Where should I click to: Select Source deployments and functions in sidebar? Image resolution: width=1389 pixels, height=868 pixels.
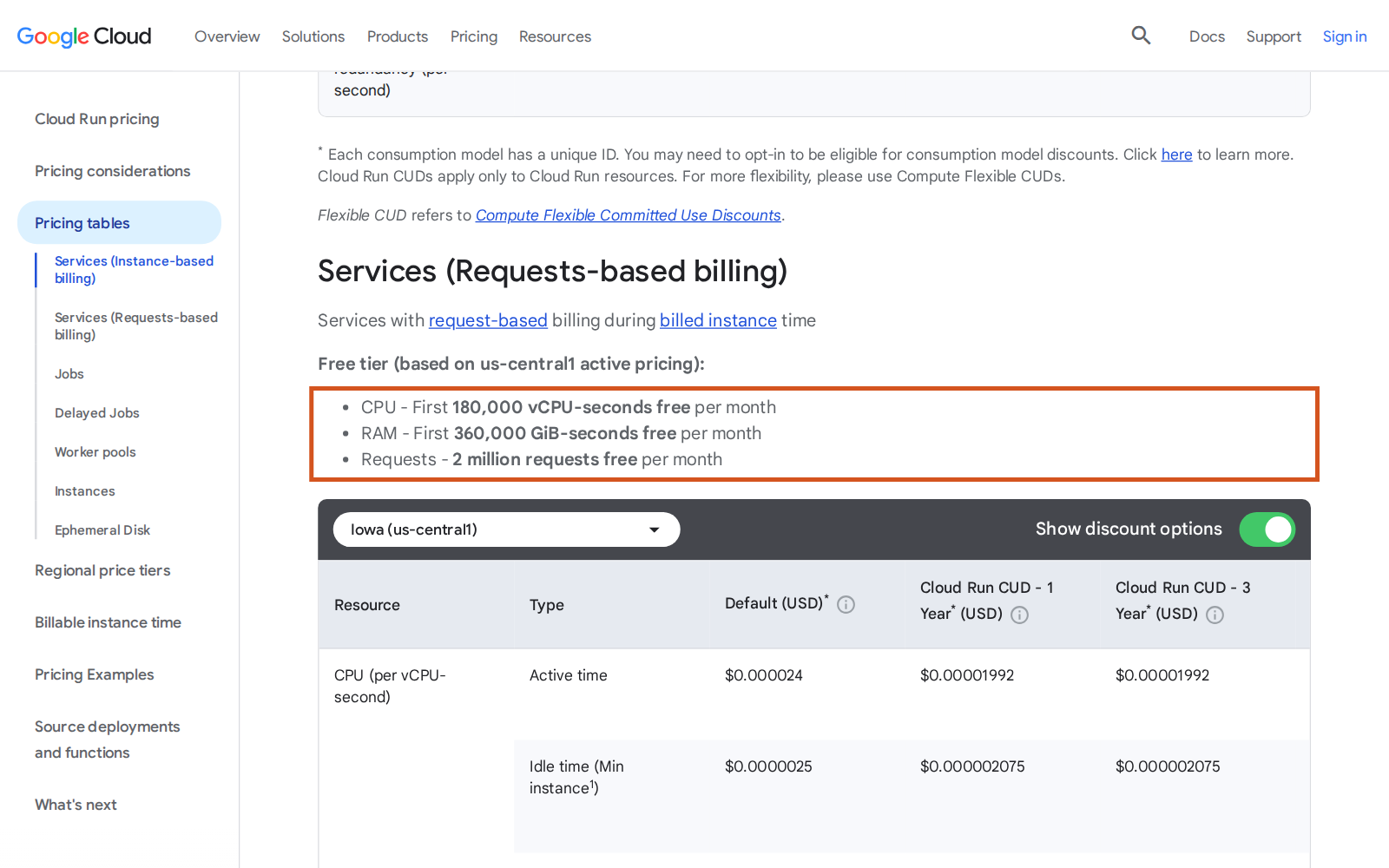(x=108, y=740)
